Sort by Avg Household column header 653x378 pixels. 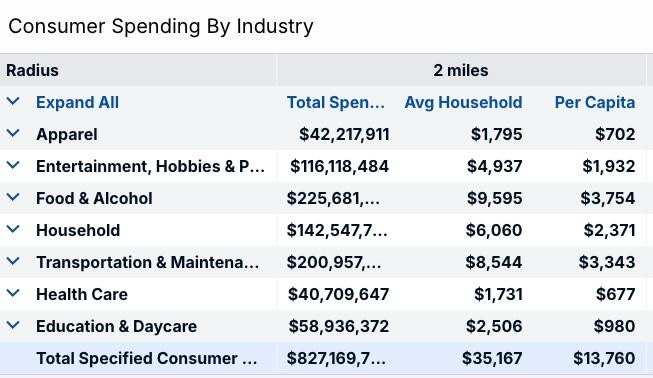click(x=464, y=102)
